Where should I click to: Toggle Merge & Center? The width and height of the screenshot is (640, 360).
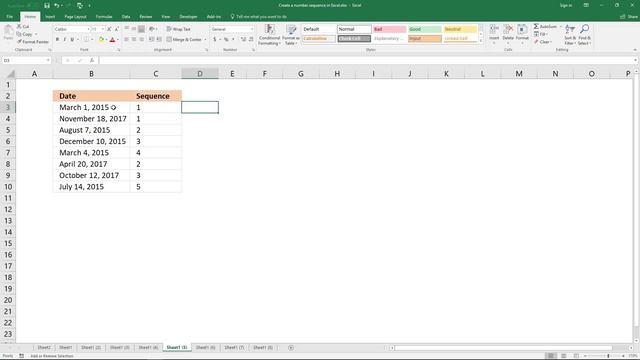[x=184, y=40]
